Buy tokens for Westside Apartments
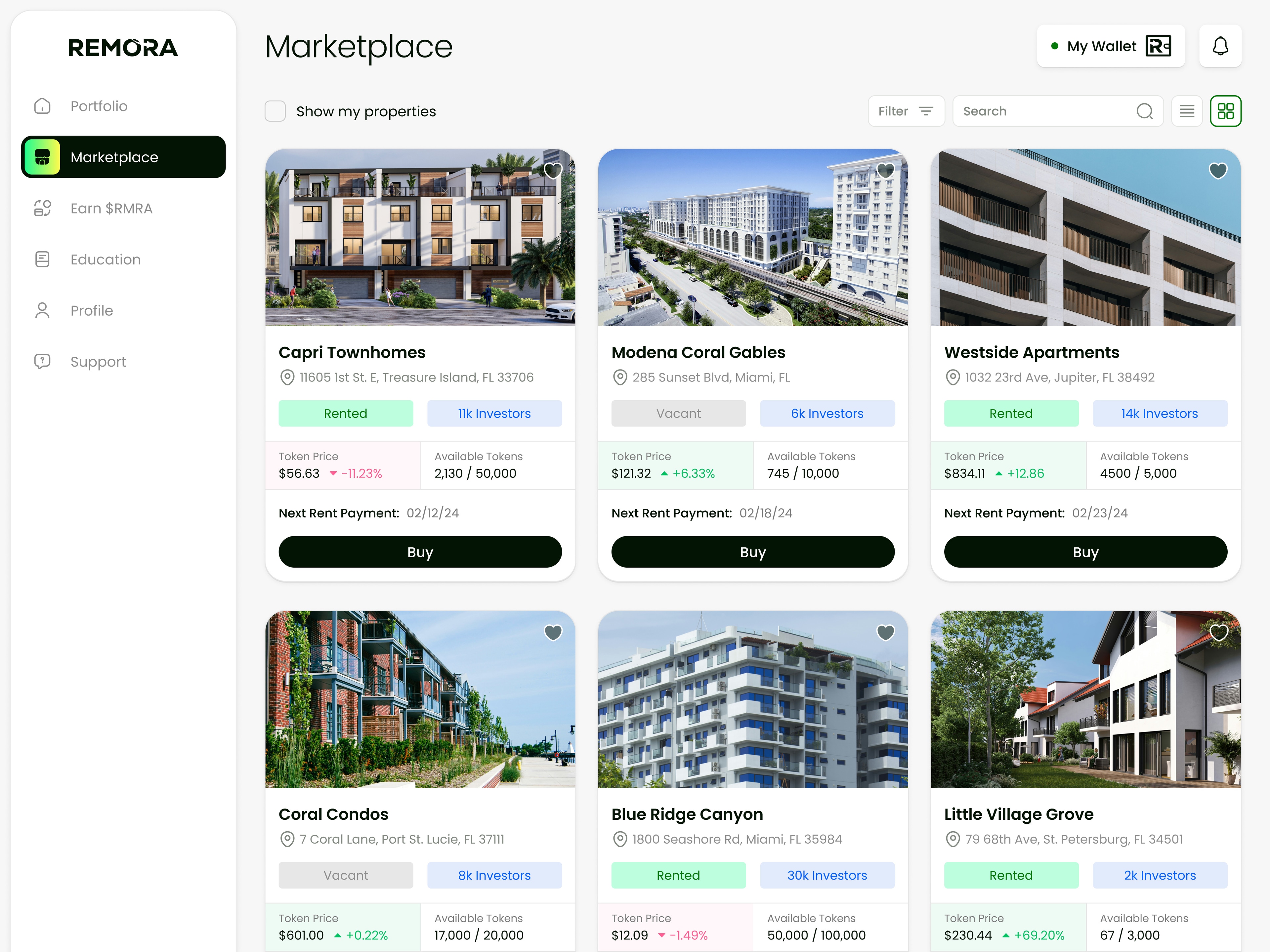The height and width of the screenshot is (952, 1270). coord(1086,552)
